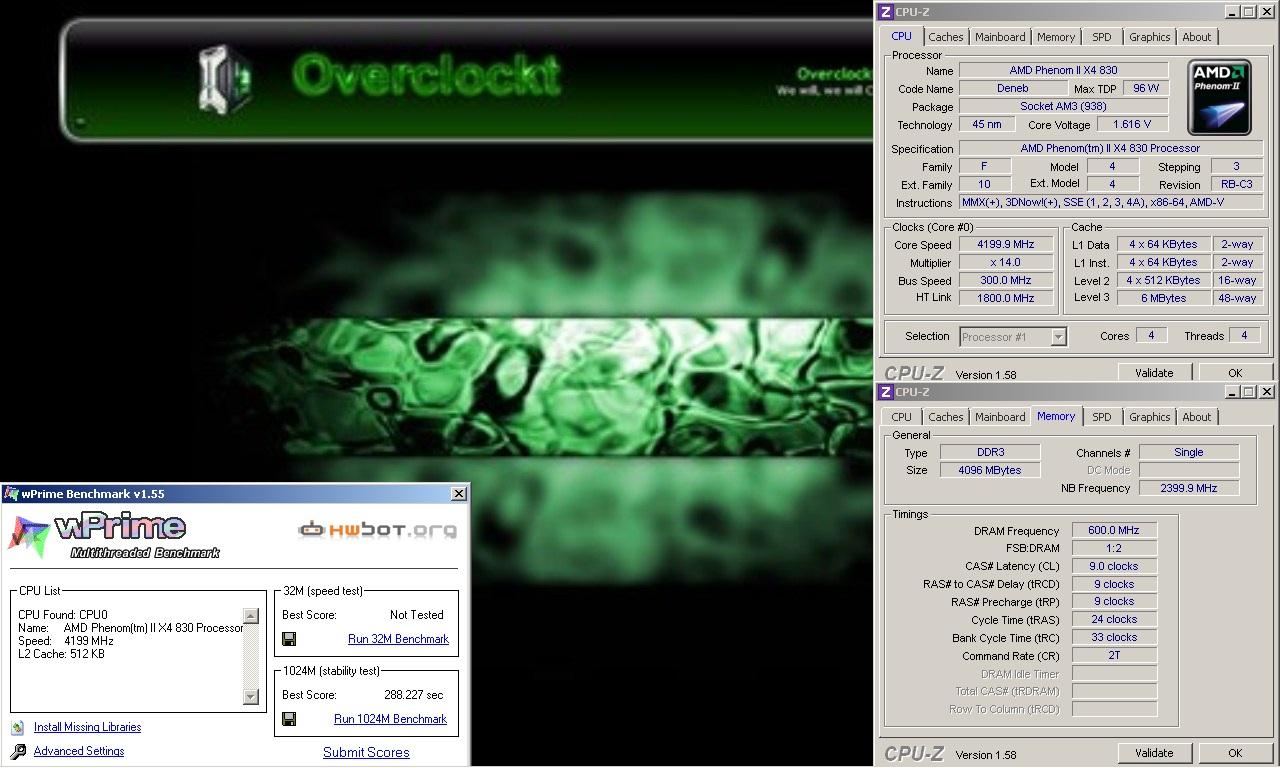Click the Package Socket AM3 (938) field
The height and width of the screenshot is (768, 1280).
coord(1063,106)
